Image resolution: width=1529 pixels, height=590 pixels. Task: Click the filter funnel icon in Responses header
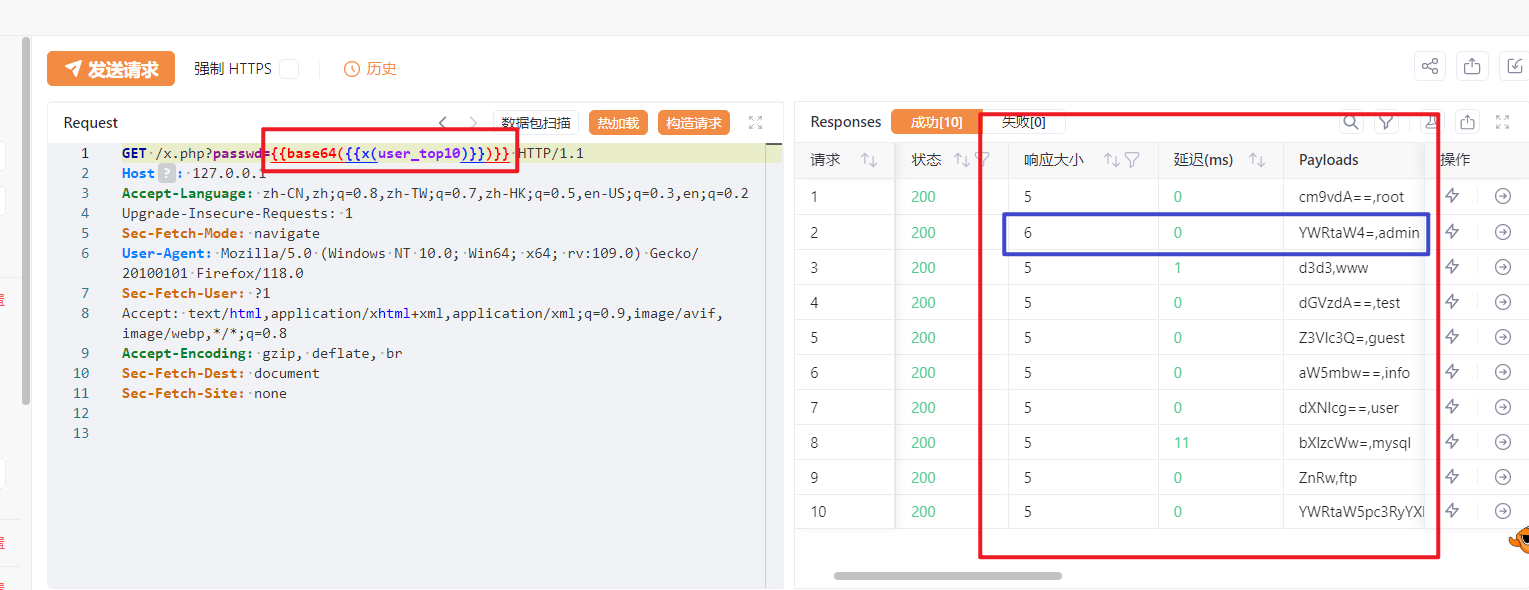pos(1386,122)
